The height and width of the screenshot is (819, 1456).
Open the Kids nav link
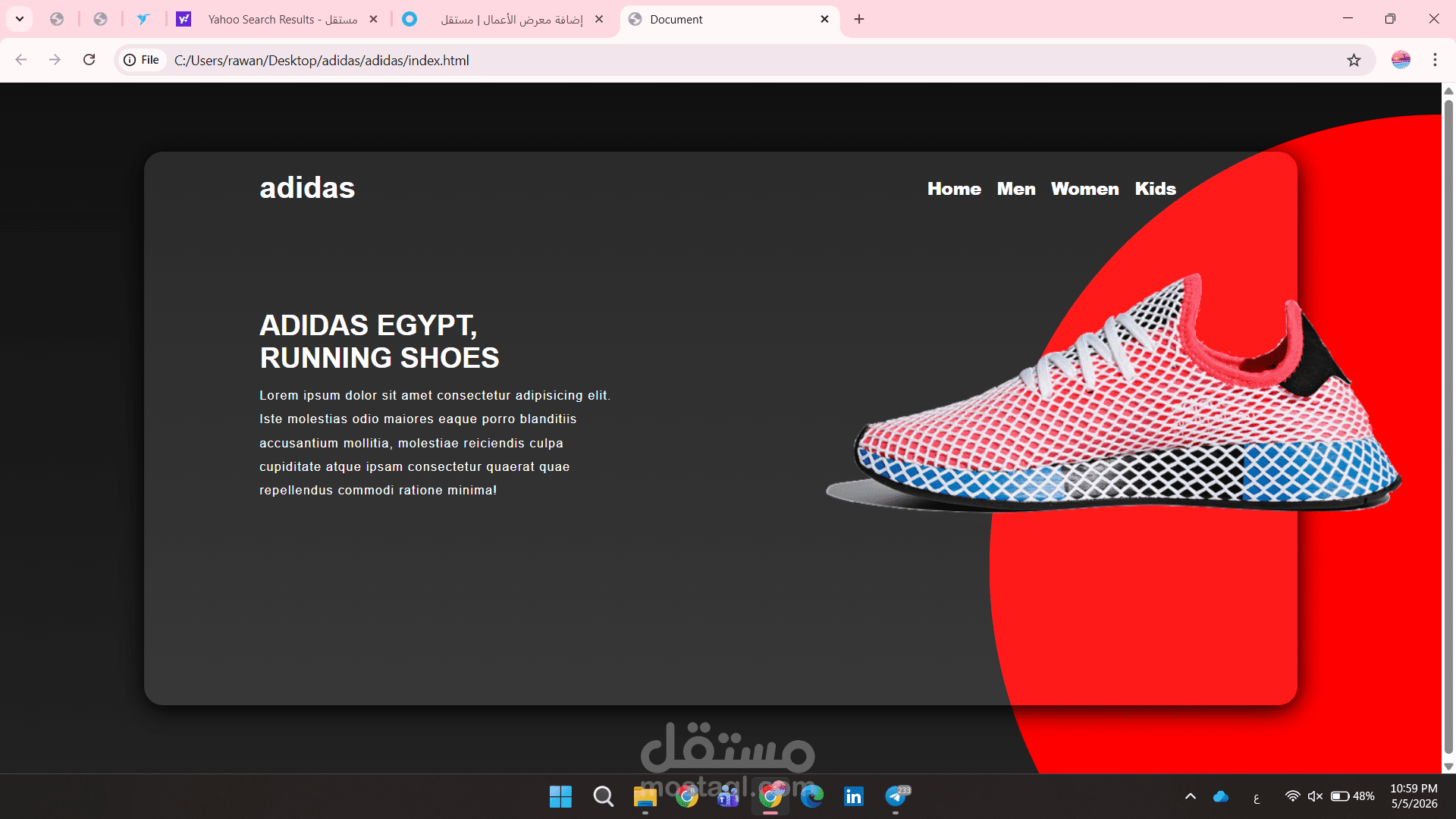[x=1155, y=189]
